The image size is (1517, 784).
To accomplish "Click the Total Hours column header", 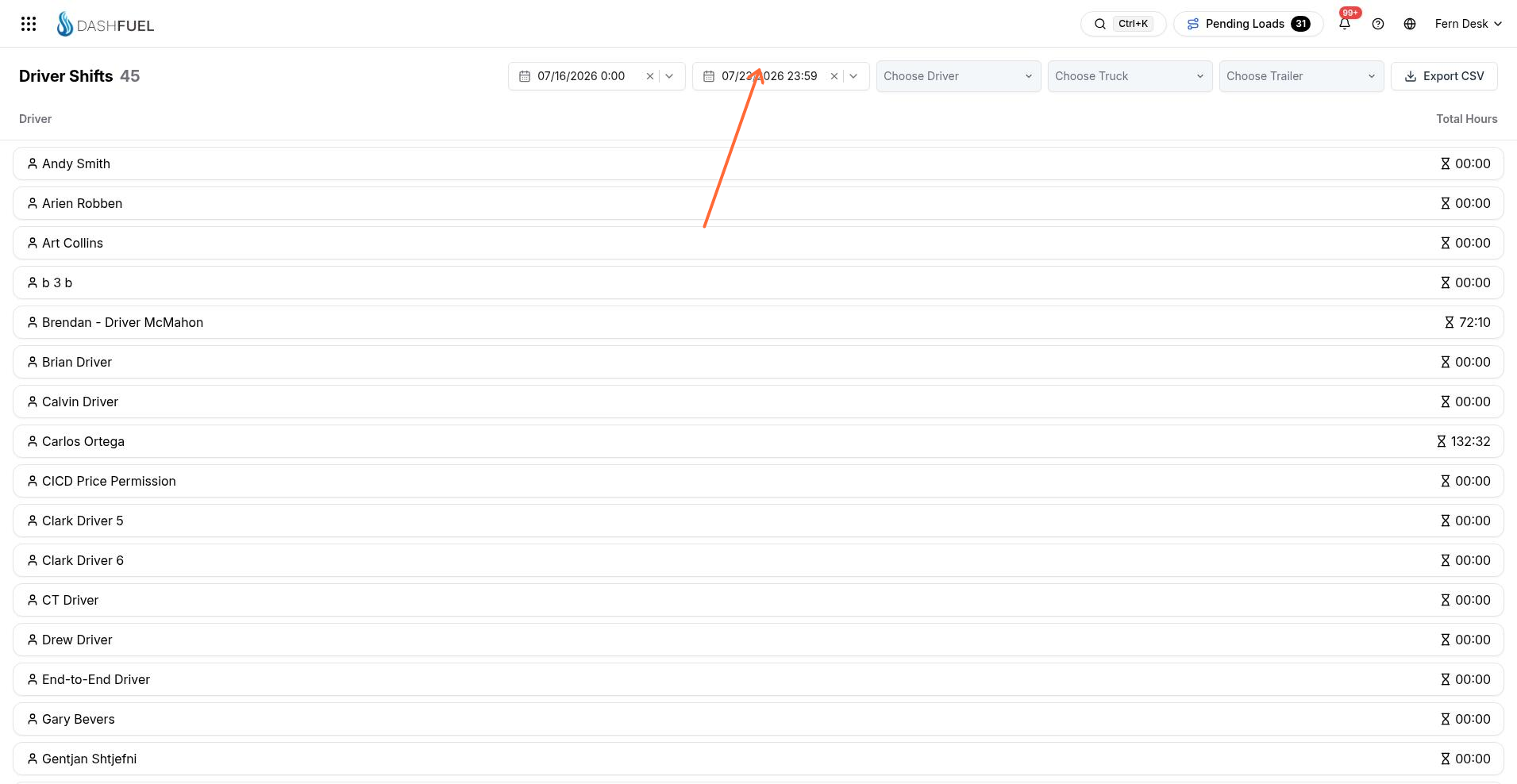I will 1466,119.
